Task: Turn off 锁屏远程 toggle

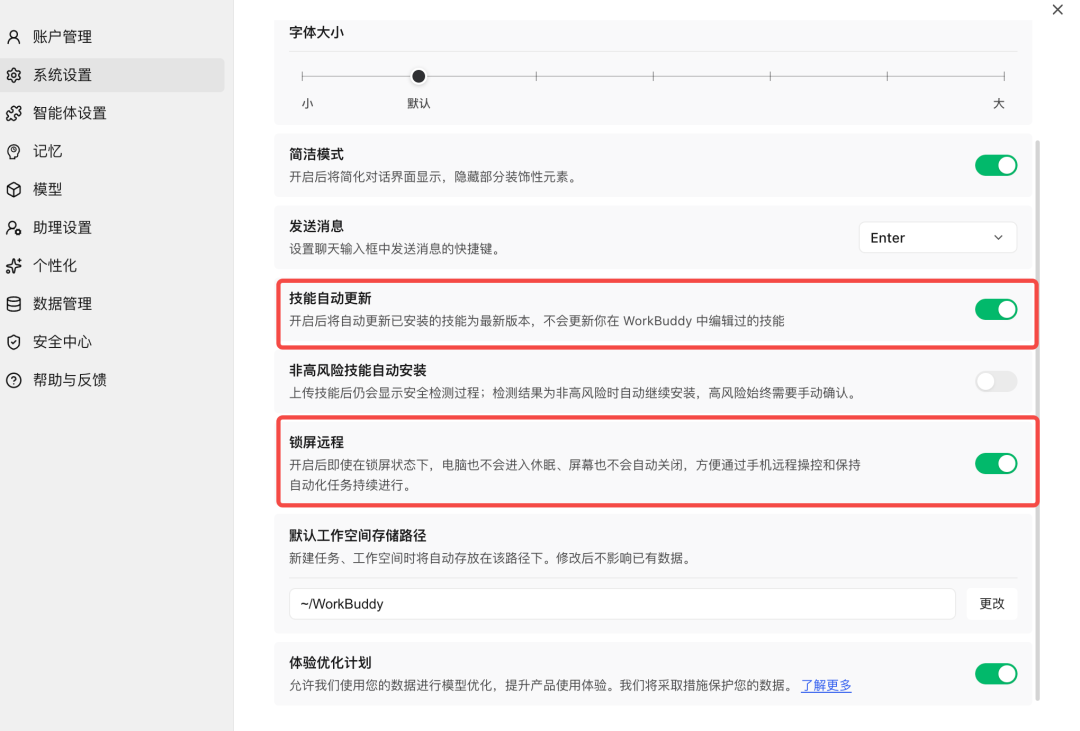Action: [996, 464]
